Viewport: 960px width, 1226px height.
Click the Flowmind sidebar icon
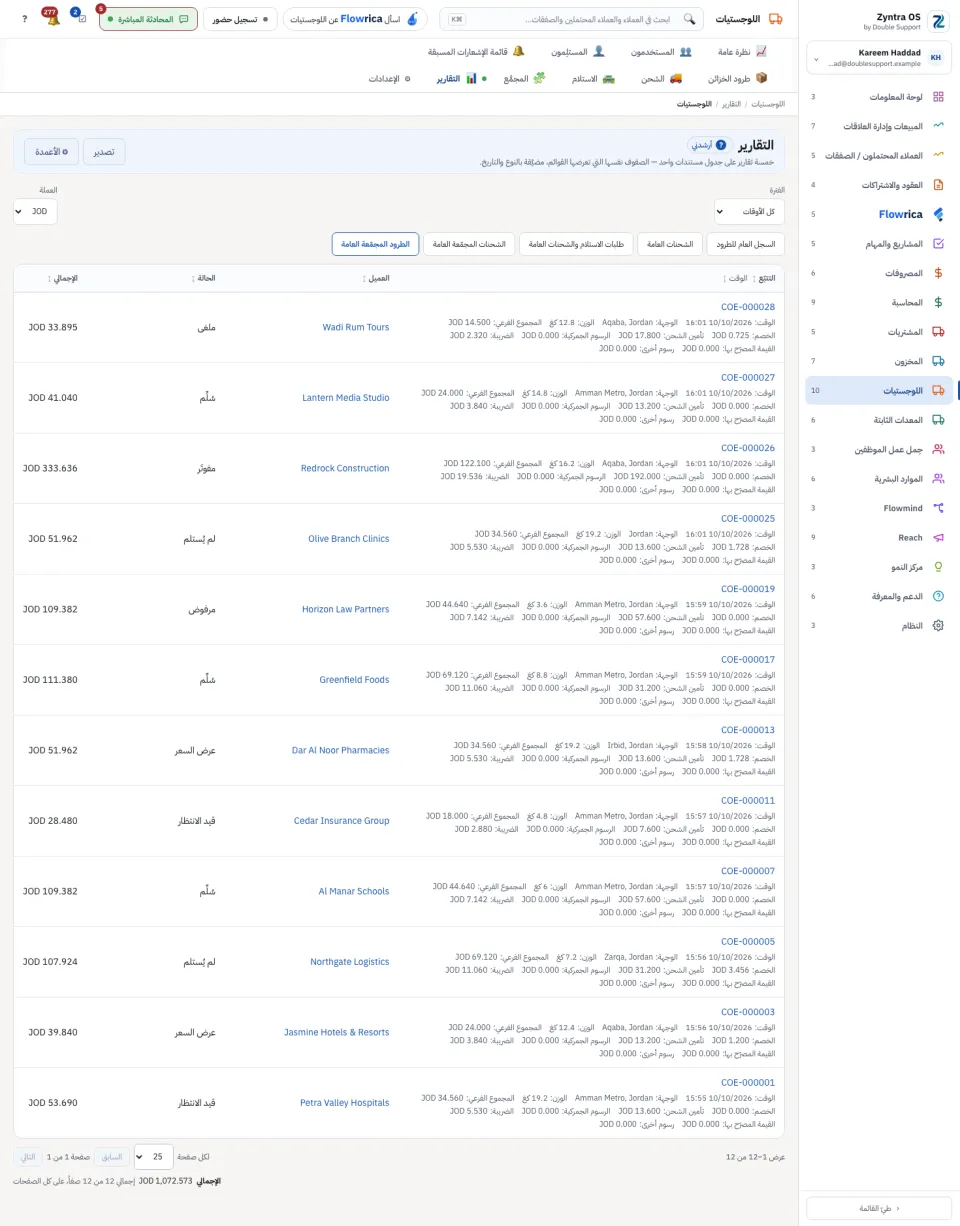coord(938,508)
